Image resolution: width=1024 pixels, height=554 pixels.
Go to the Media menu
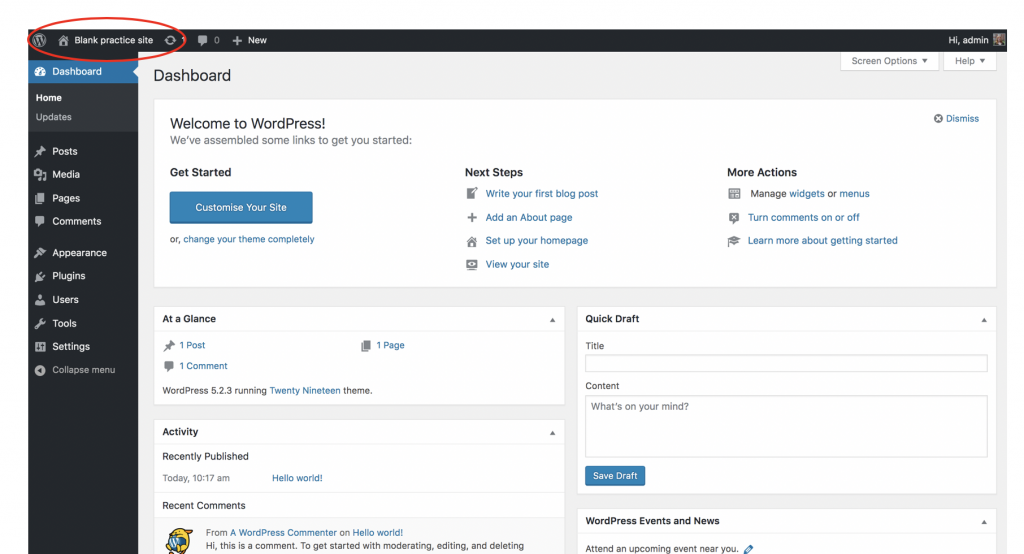66,174
